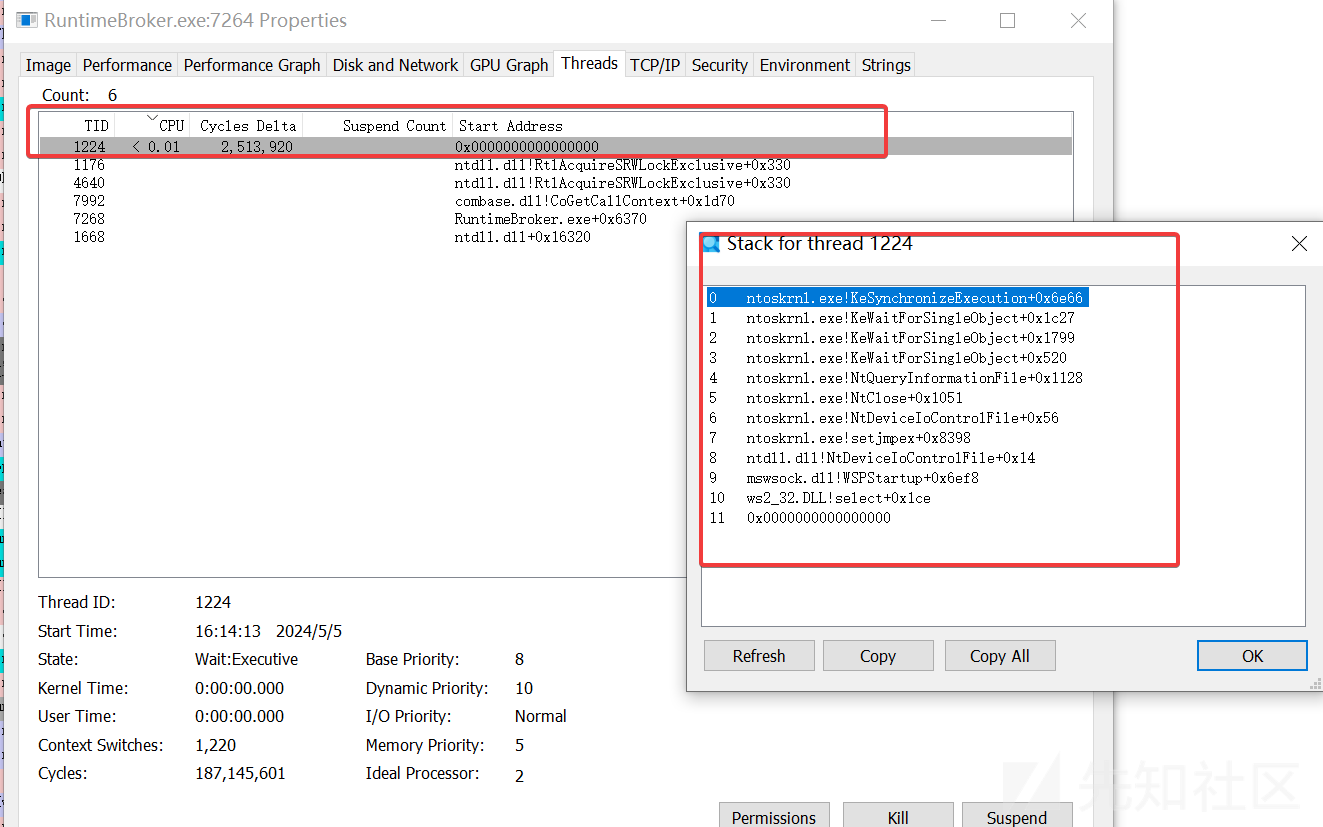Open the Performance tab

tap(127, 65)
